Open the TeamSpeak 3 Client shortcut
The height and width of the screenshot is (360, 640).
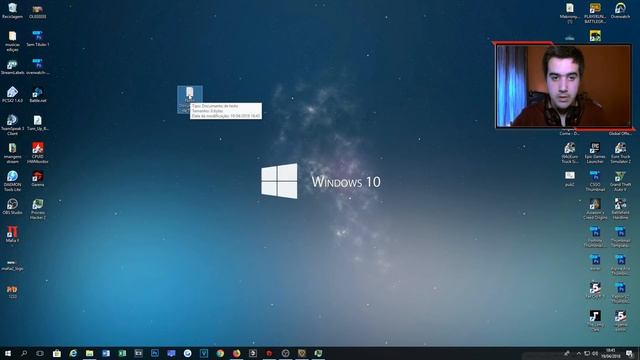[12, 125]
